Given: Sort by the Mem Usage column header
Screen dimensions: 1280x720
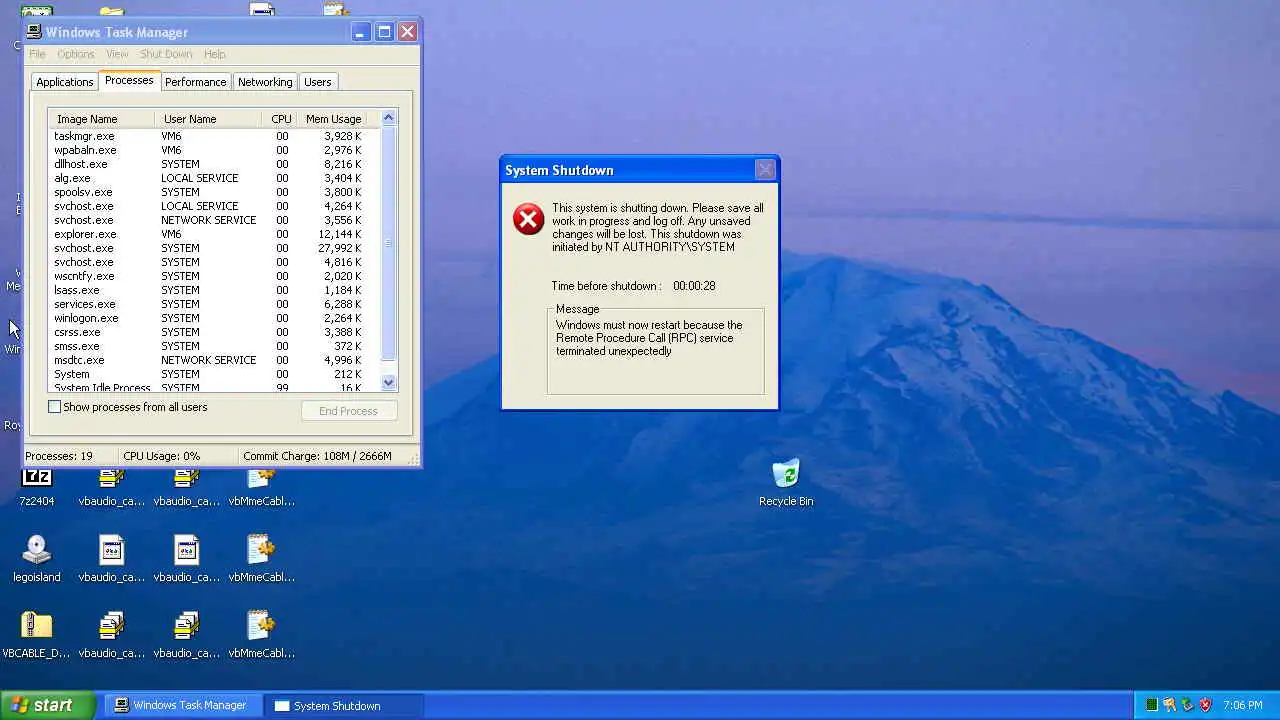Looking at the screenshot, I should coord(333,119).
